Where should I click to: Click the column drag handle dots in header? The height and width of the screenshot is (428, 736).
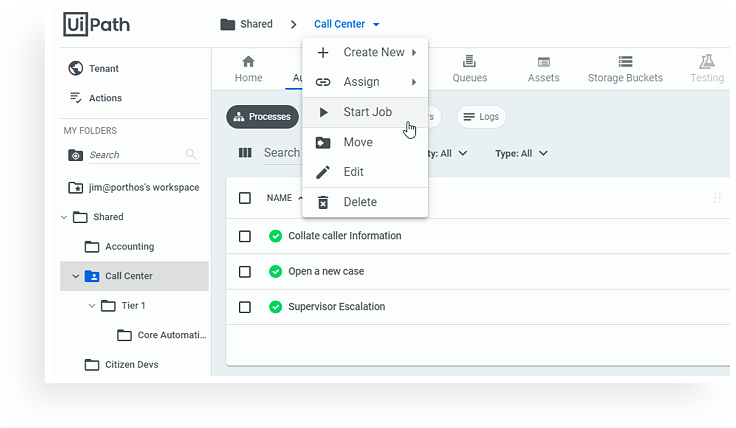pyautogui.click(x=717, y=198)
